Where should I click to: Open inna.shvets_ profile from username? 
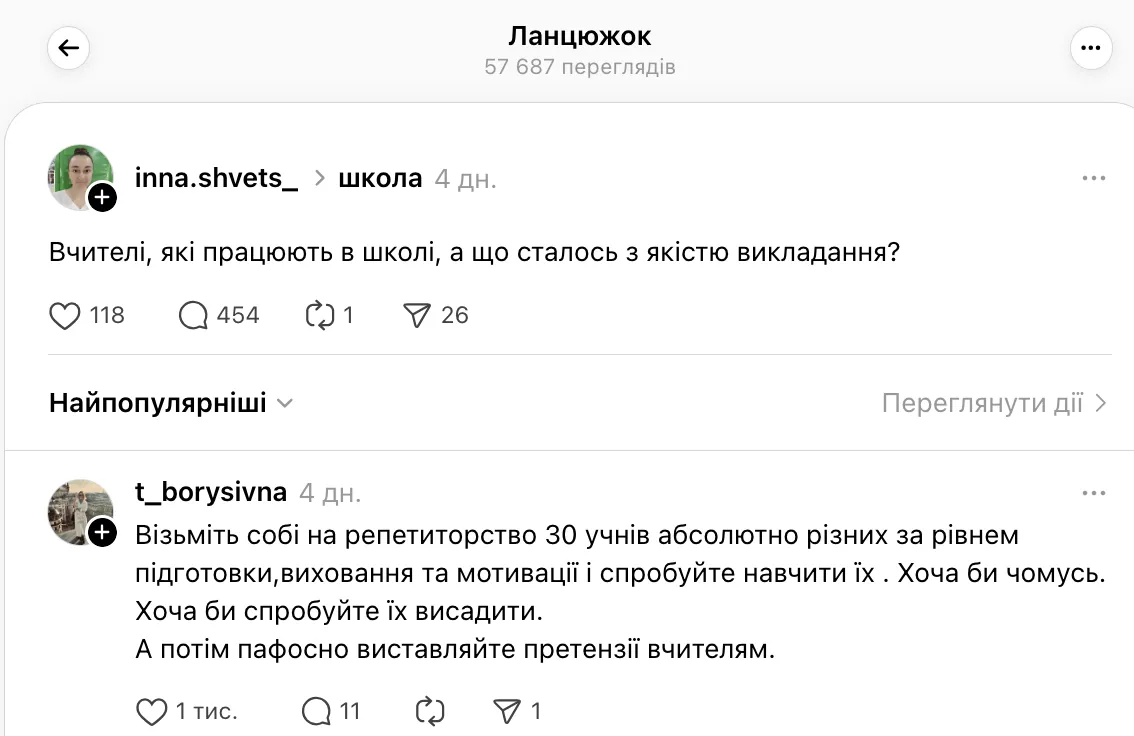(215, 177)
